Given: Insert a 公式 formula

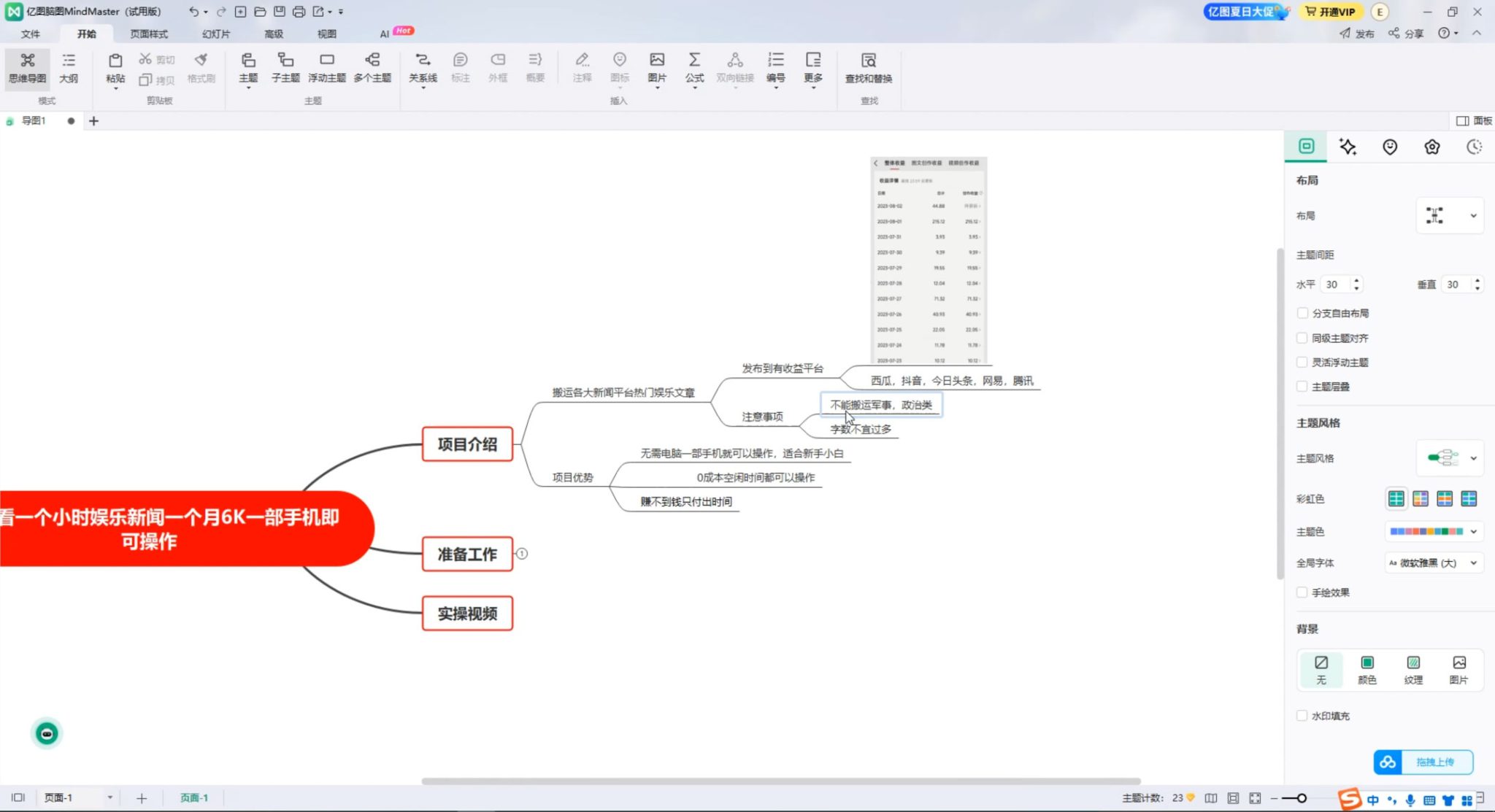Looking at the screenshot, I should click(694, 67).
